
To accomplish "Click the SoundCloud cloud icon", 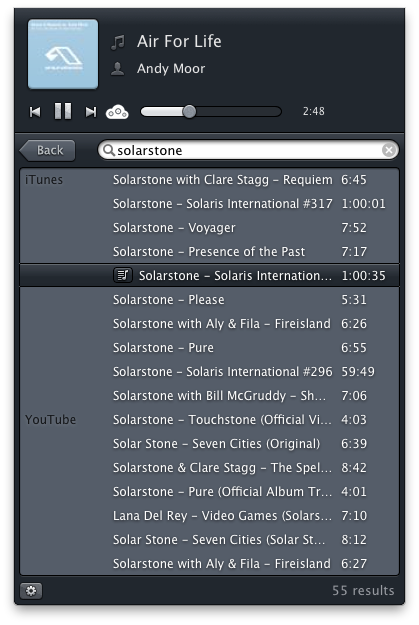I will 117,112.
